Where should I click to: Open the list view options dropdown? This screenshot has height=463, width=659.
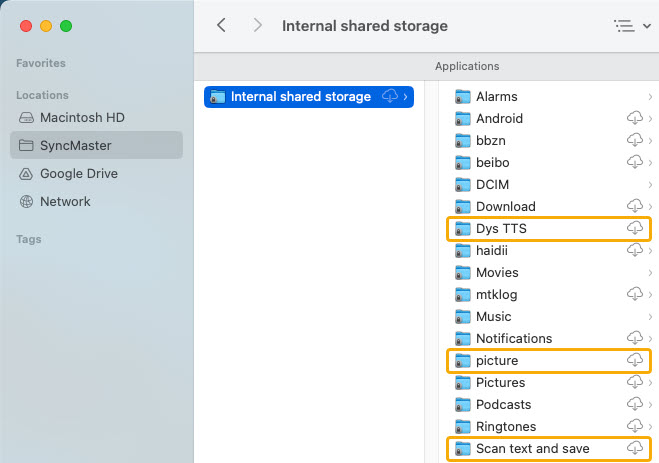point(632,26)
